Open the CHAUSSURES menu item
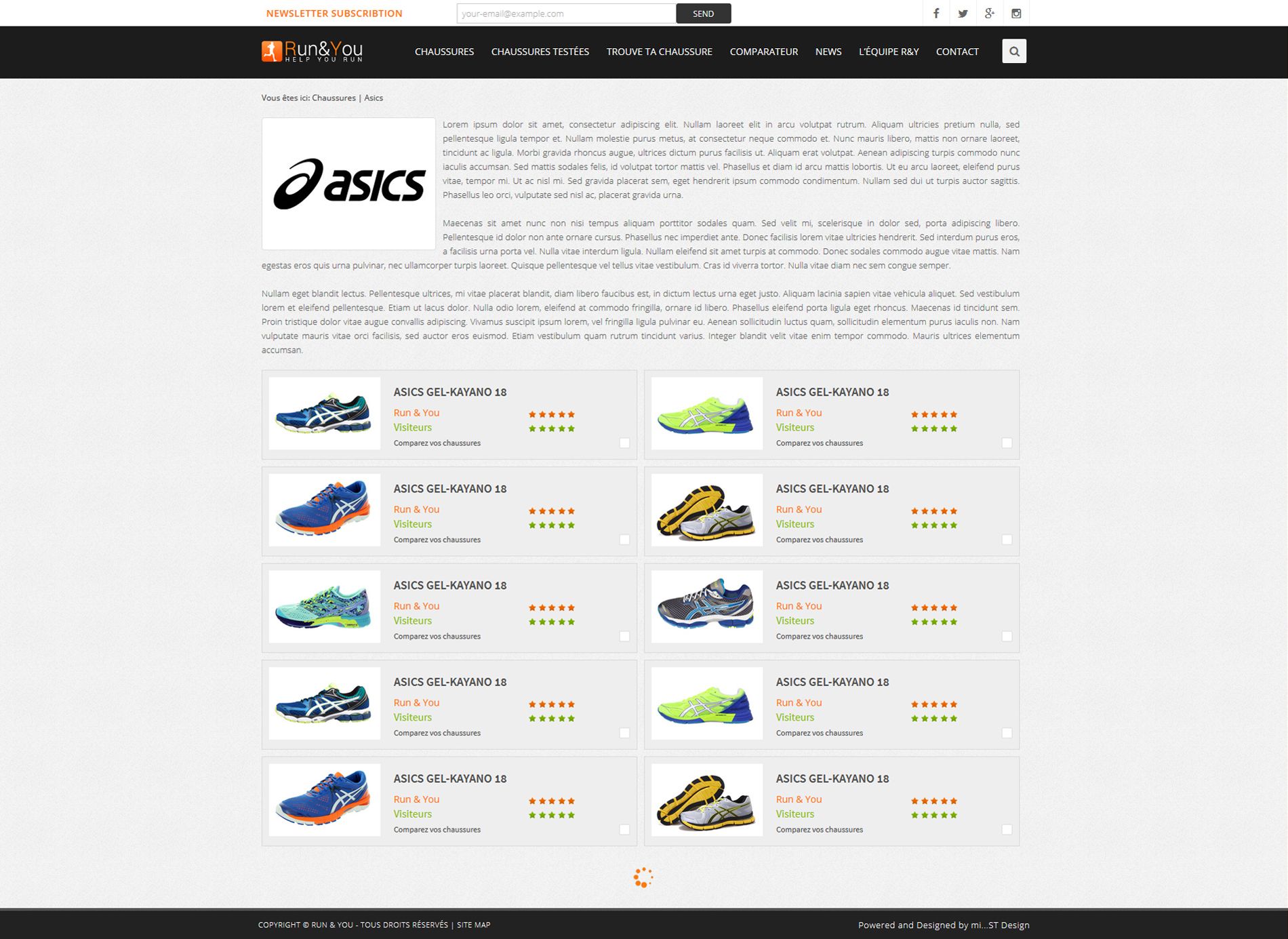Viewport: 1288px width, 939px height. click(444, 52)
